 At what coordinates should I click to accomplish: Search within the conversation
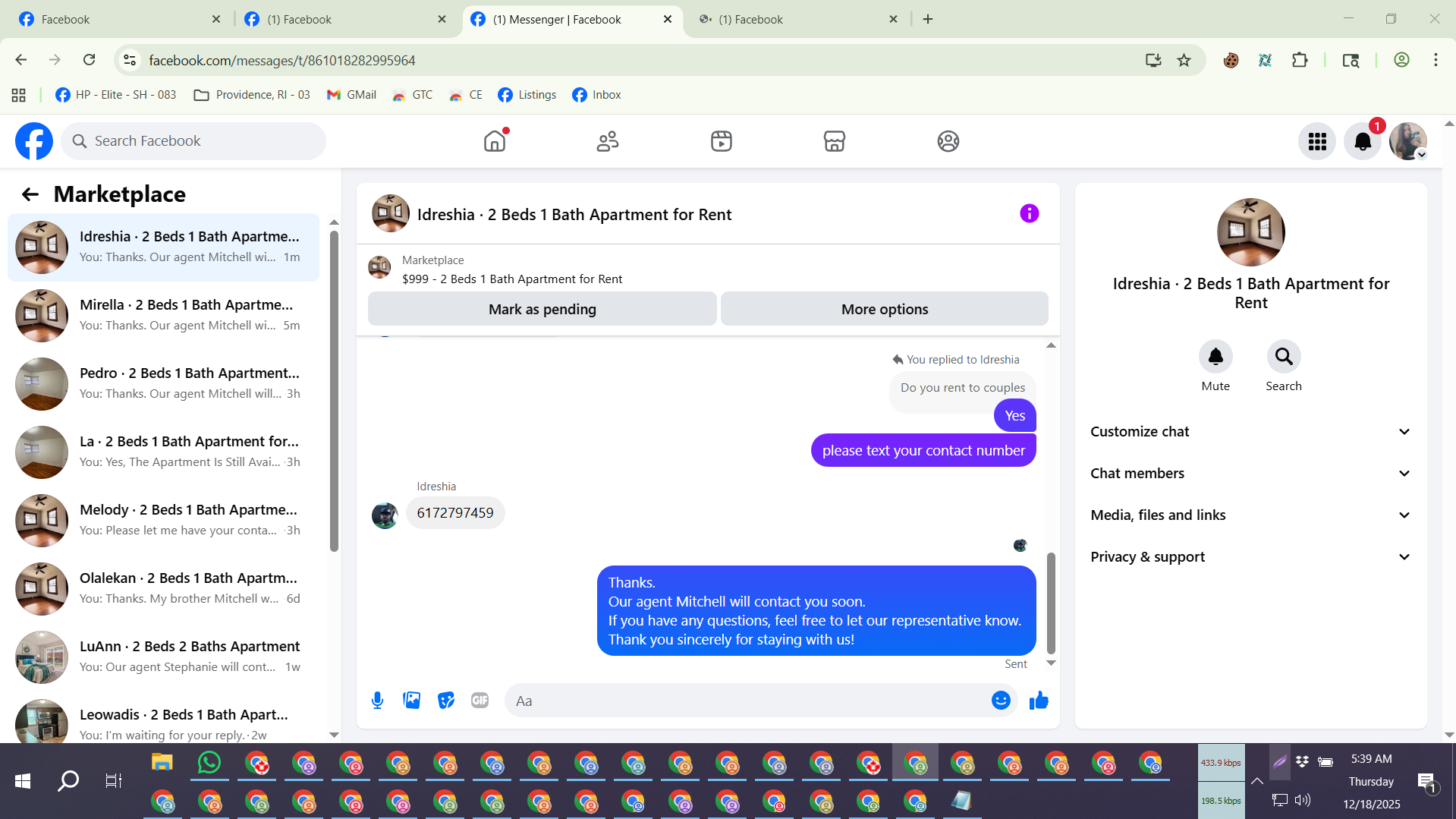click(x=1284, y=357)
